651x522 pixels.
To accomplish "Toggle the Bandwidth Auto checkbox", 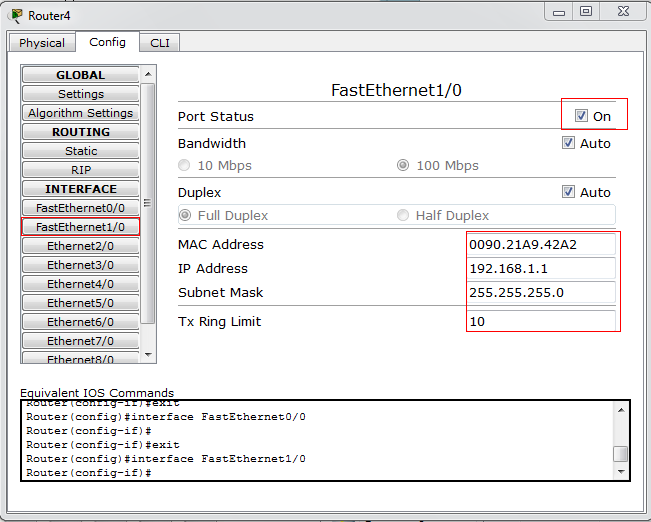I will (569, 143).
